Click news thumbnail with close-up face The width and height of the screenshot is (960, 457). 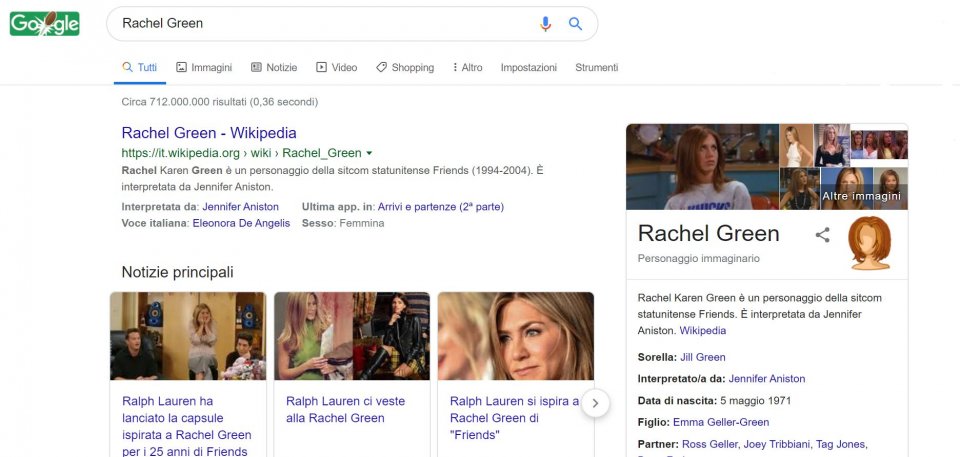coord(516,336)
